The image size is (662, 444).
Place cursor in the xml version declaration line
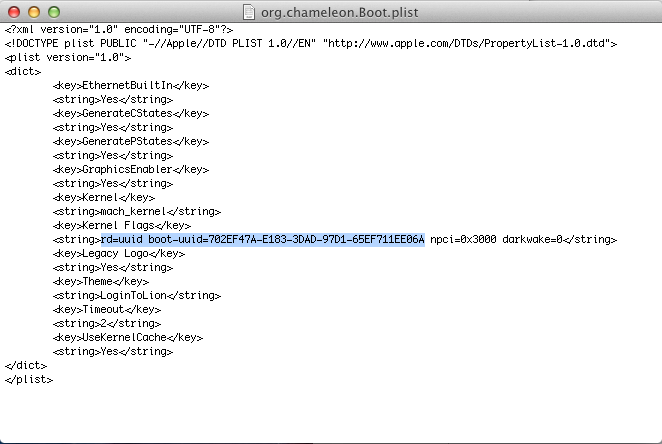point(119,30)
